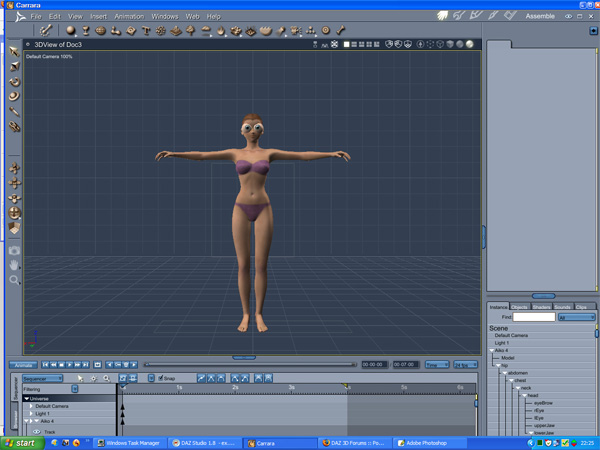Toggle eye visibility for Track row
The image size is (600, 450).
point(37,432)
